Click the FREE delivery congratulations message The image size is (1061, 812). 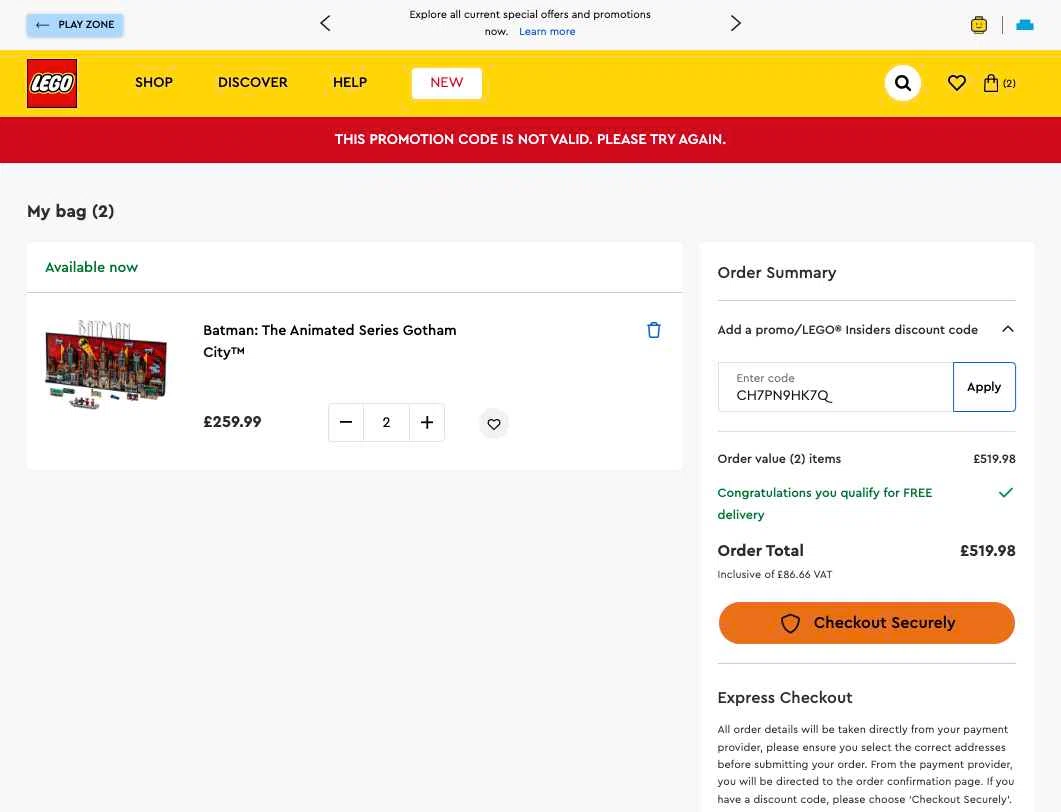pyautogui.click(x=825, y=503)
